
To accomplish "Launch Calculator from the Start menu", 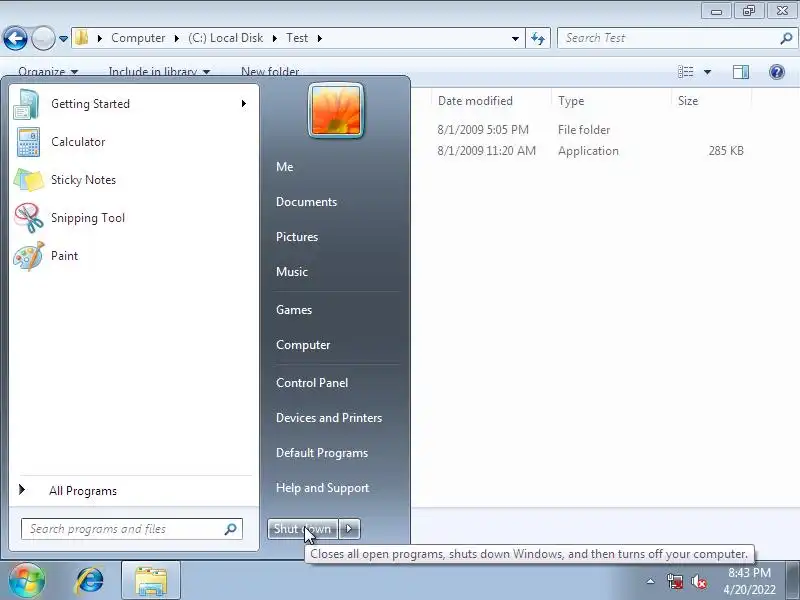I will tap(134, 142).
